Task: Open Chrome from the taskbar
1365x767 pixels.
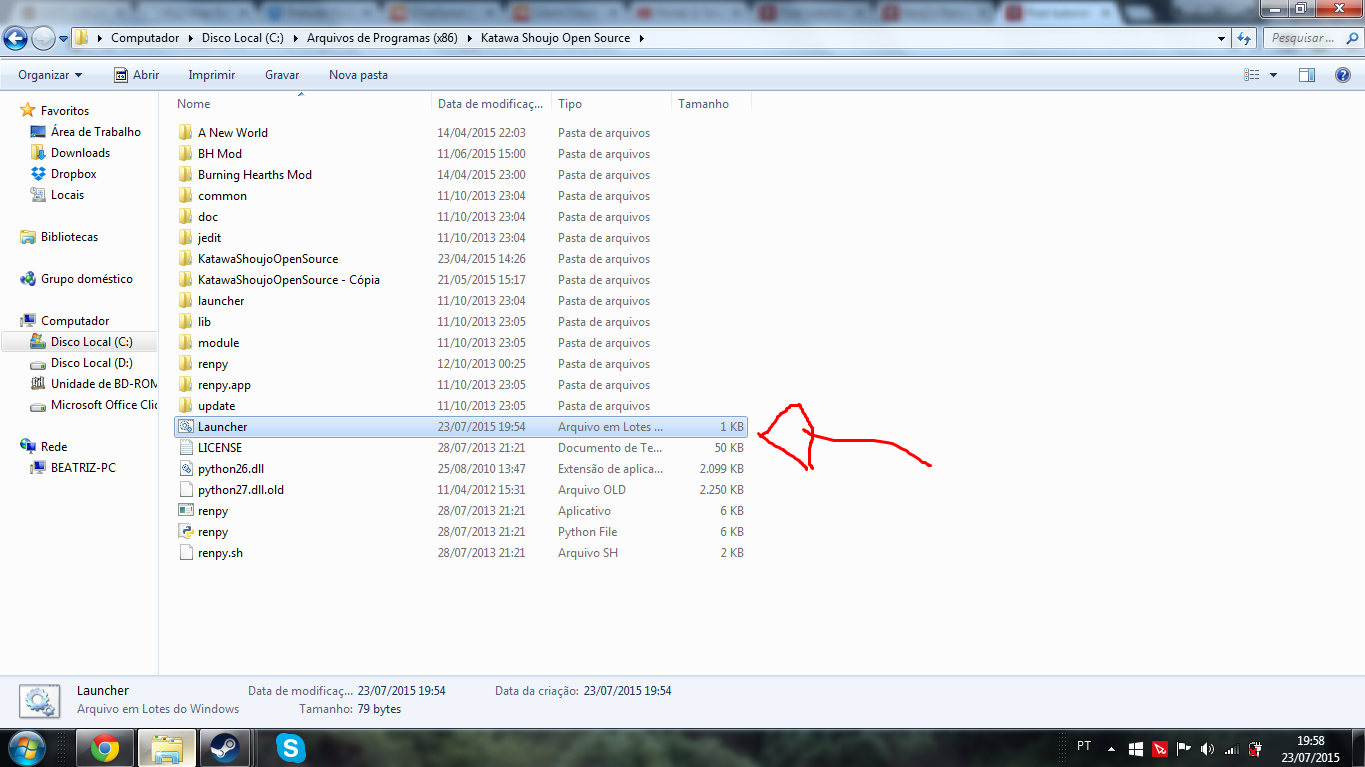Action: (105, 748)
